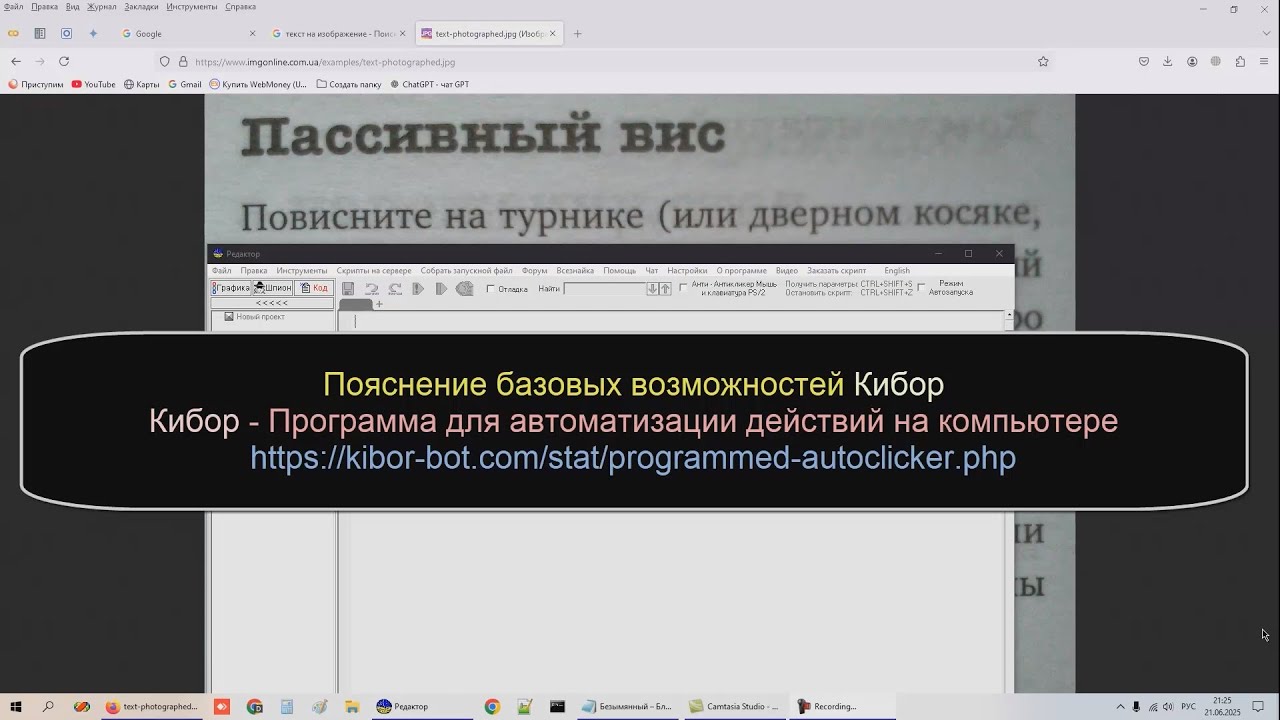
Task: Open Безымянный Блокнот on taskbar
Action: pyautogui.click(x=627, y=706)
